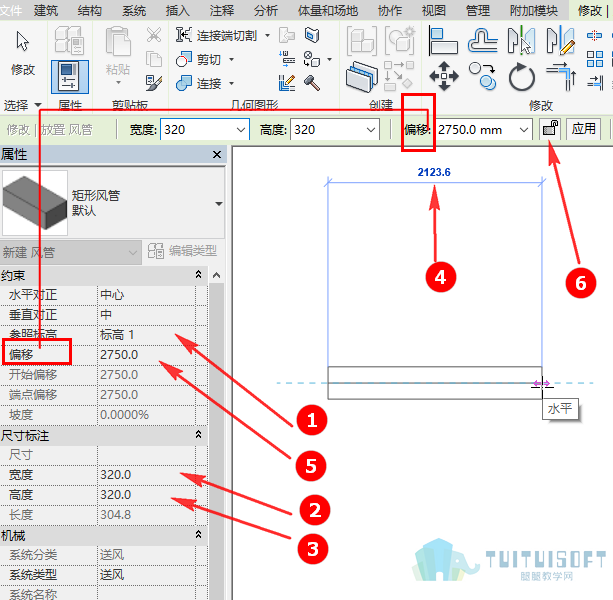The height and width of the screenshot is (600, 613).
Task: Click the 应用 apply button
Action: click(583, 129)
